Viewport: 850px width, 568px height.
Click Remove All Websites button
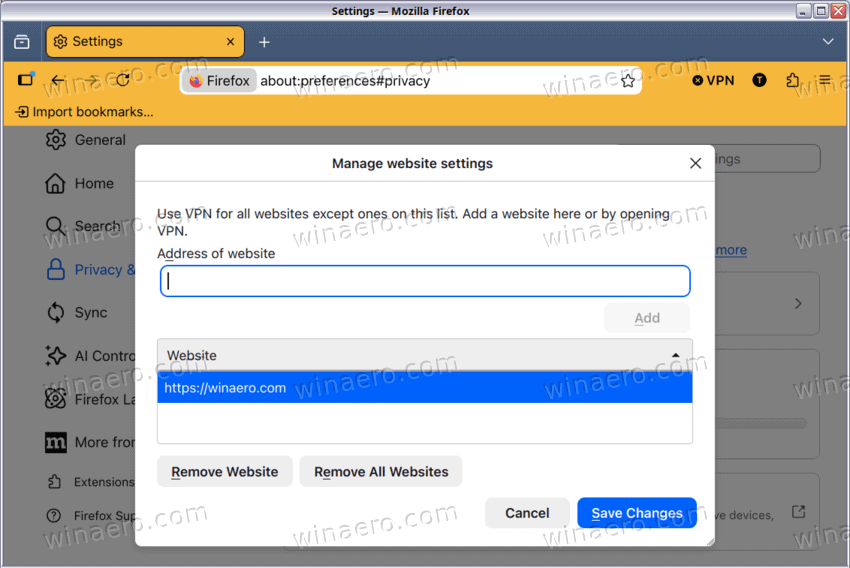381,472
